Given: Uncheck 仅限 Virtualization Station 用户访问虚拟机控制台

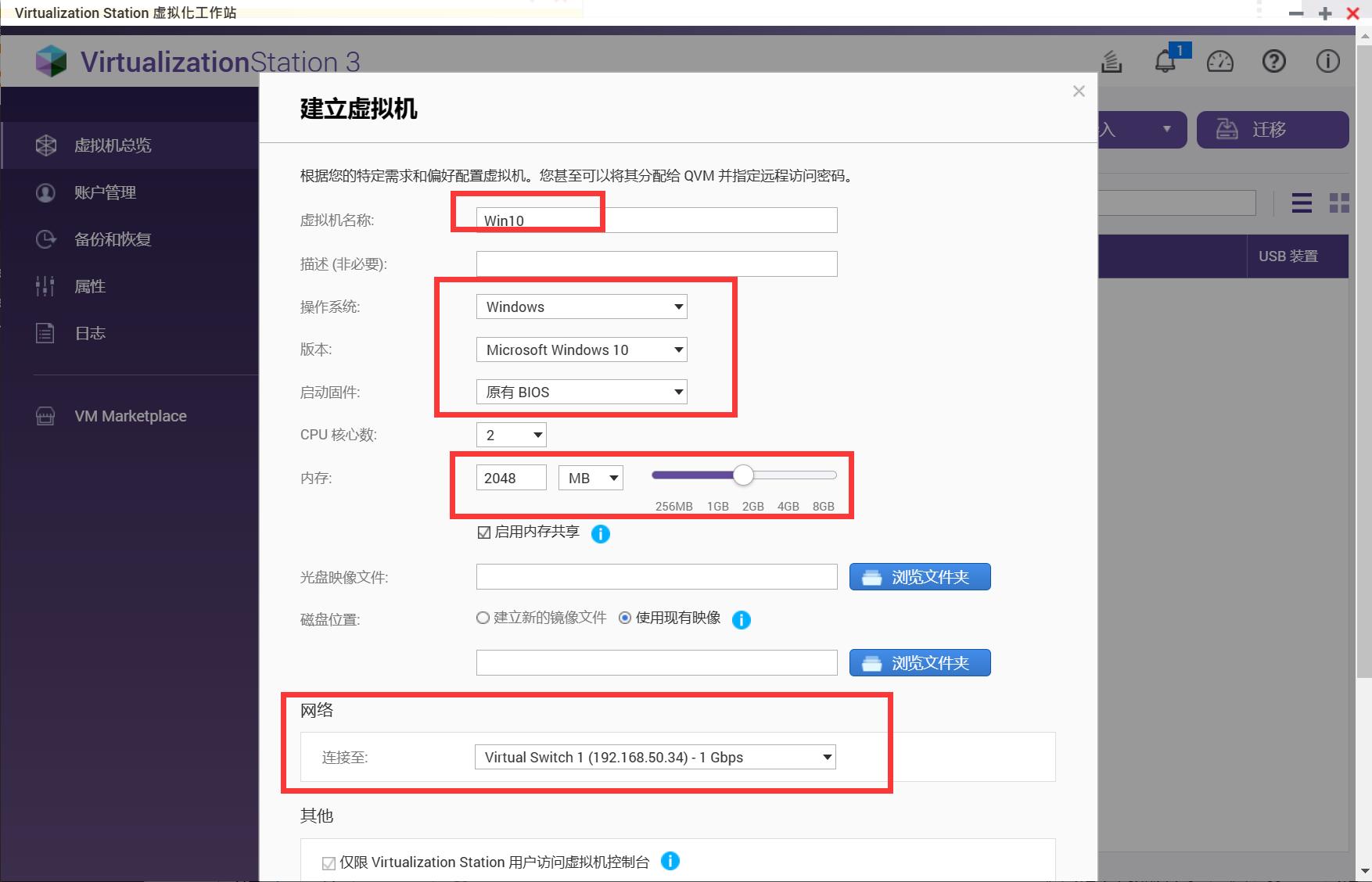Looking at the screenshot, I should [x=328, y=862].
